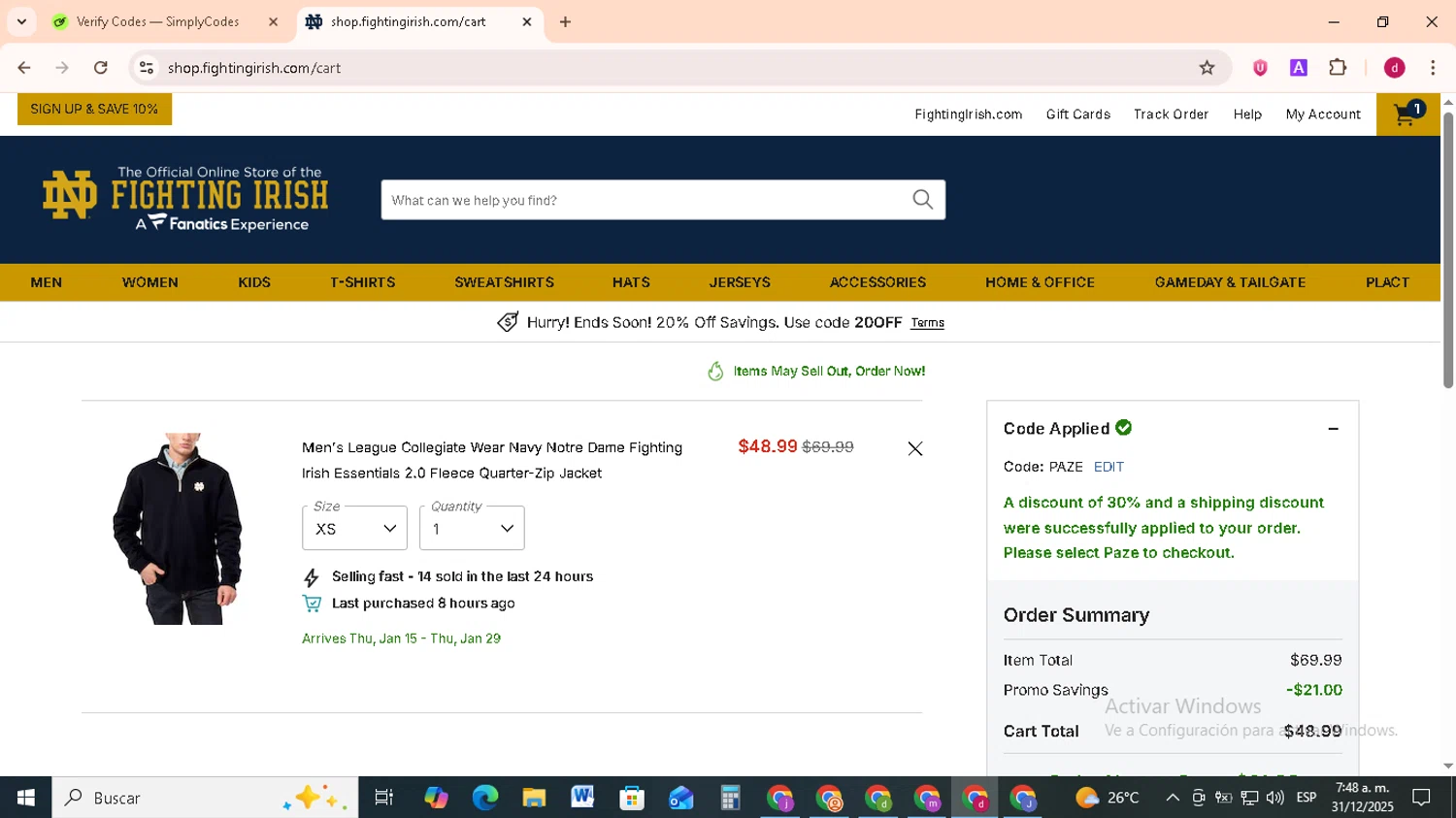The width and height of the screenshot is (1456, 818).
Task: Open the tab search dropdown arrow
Action: pyautogui.click(x=21, y=21)
